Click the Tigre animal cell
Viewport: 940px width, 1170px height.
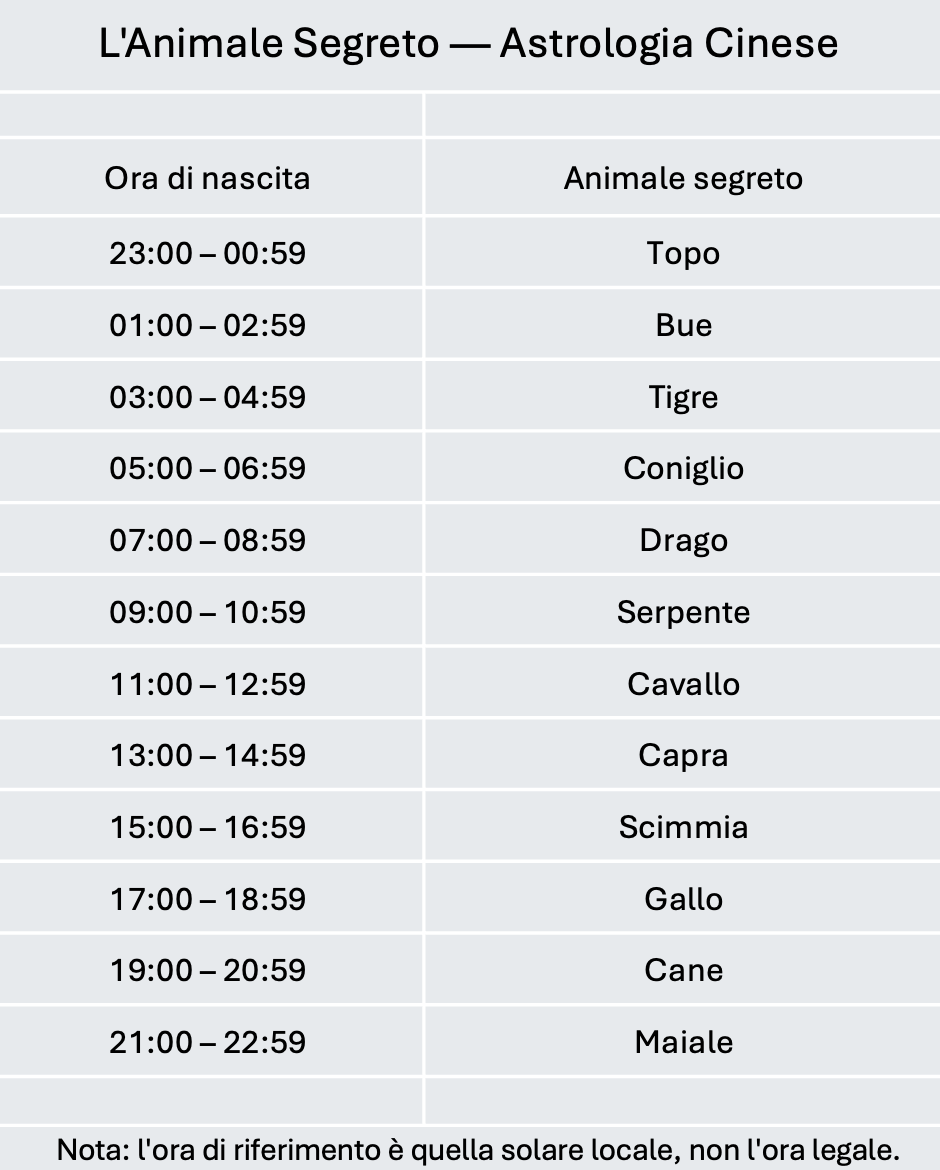point(683,396)
